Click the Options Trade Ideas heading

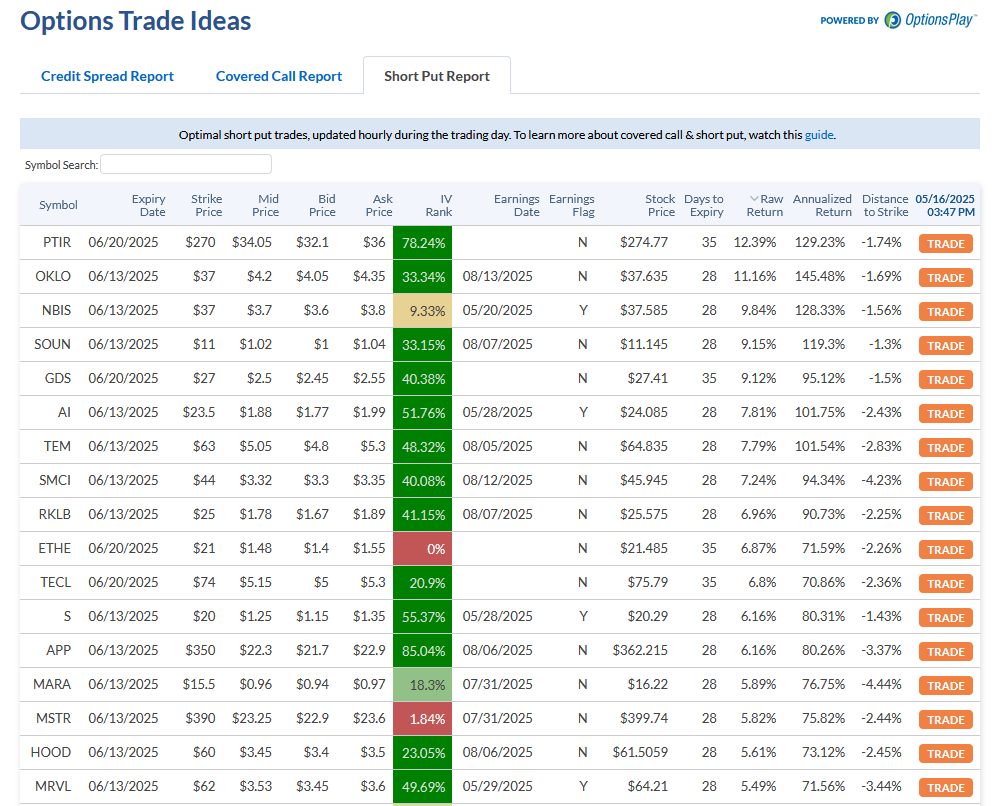(136, 21)
